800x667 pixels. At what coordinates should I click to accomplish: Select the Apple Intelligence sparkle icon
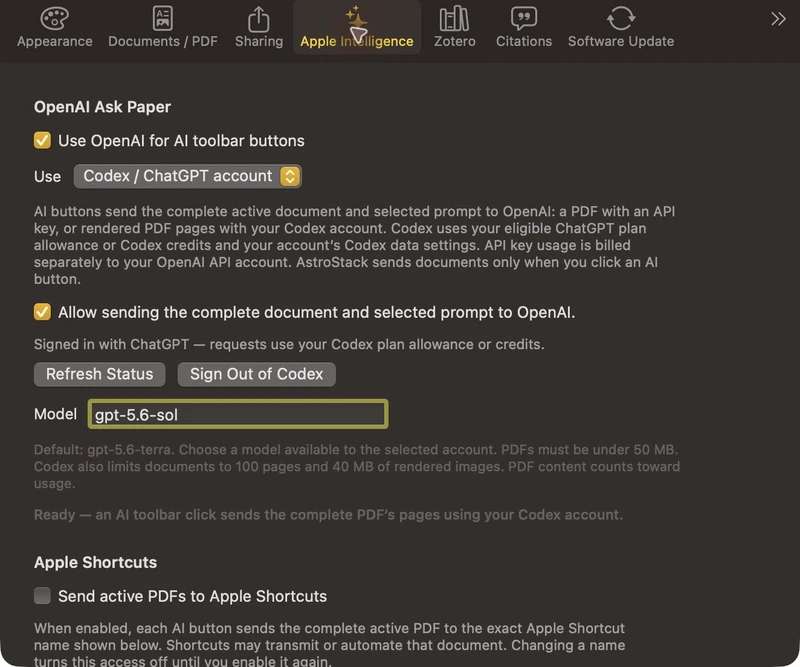(x=356, y=18)
